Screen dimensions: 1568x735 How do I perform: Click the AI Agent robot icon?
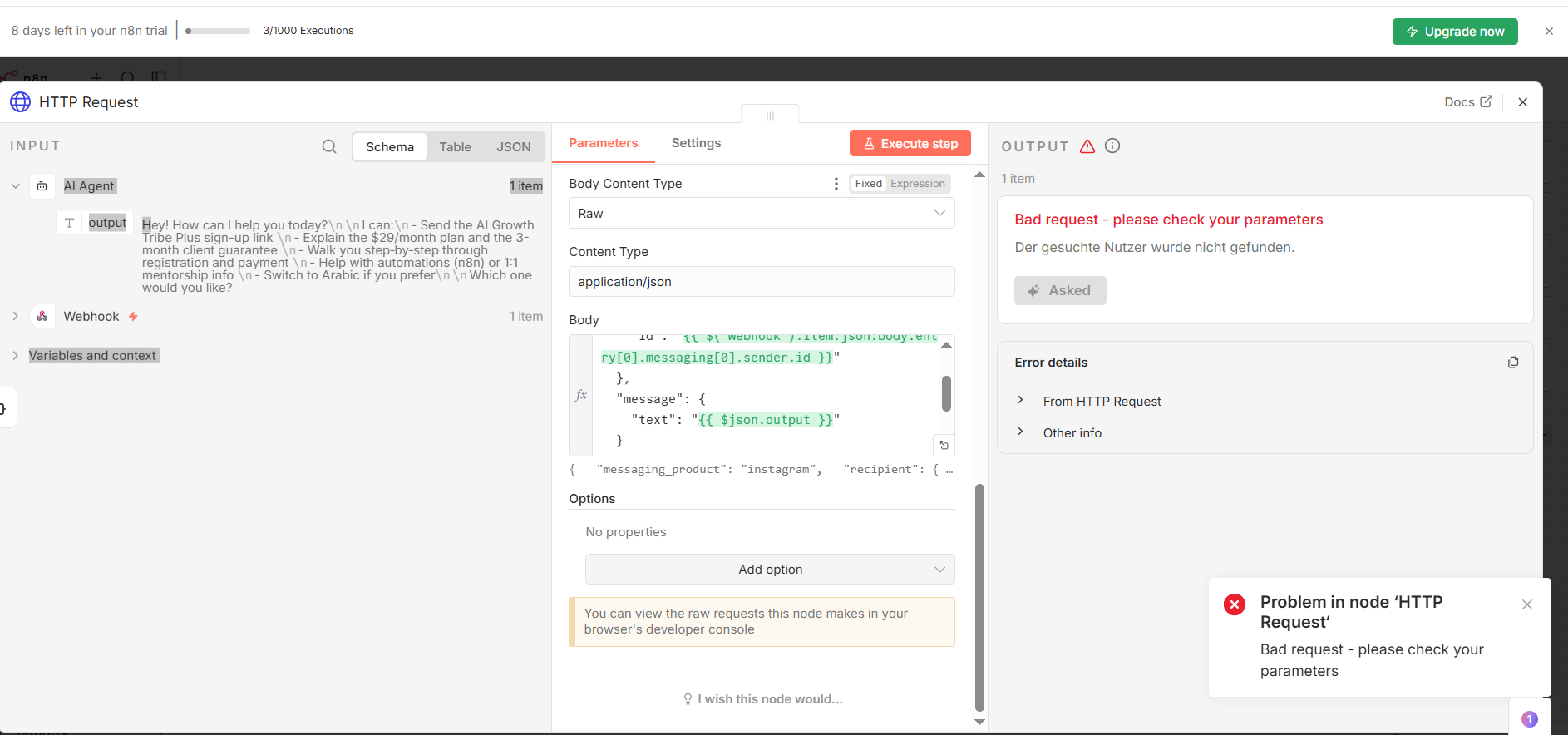coord(42,186)
